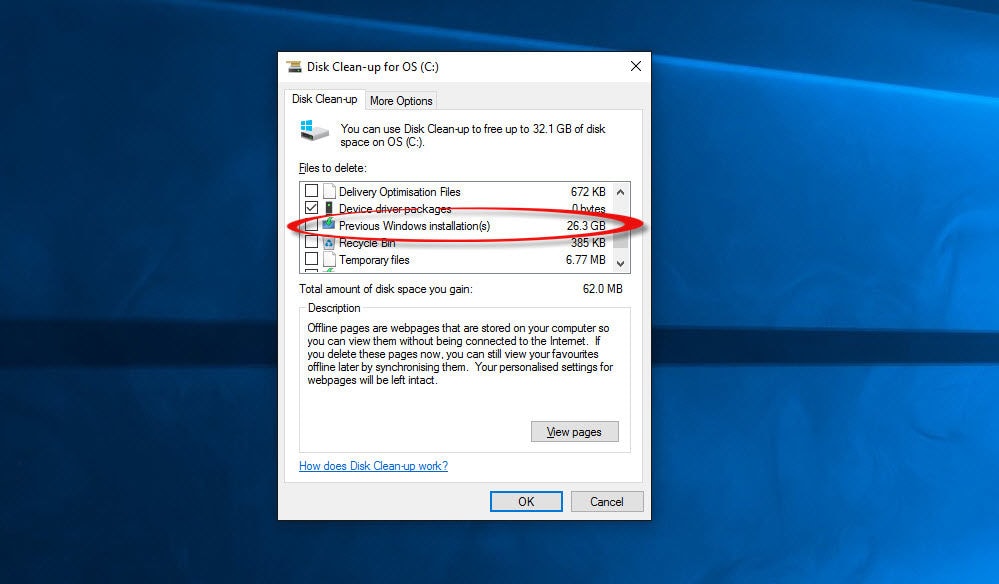Click the View pages button
The height and width of the screenshot is (584, 999).
coord(575,432)
